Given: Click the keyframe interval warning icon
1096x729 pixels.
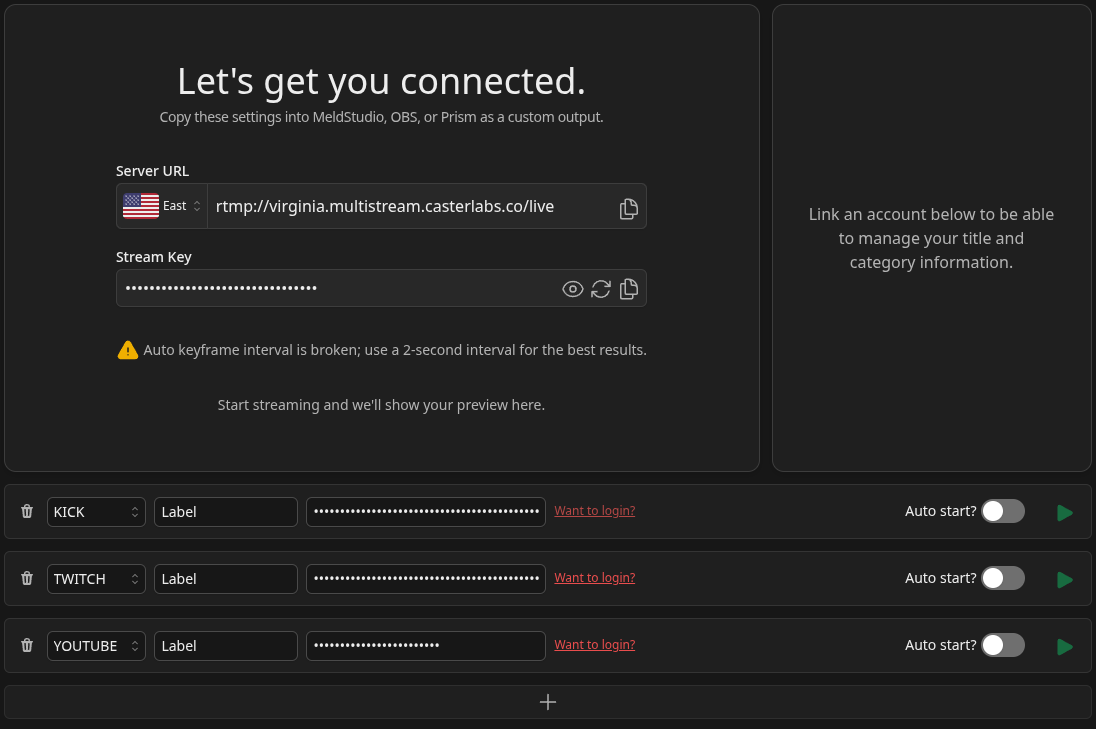Looking at the screenshot, I should (128, 349).
